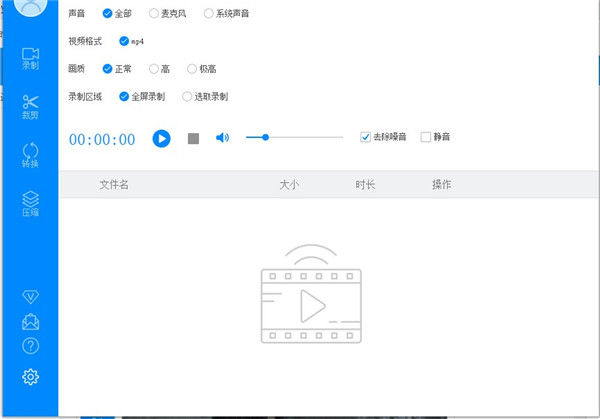Adjust the volume slider

click(x=265, y=137)
